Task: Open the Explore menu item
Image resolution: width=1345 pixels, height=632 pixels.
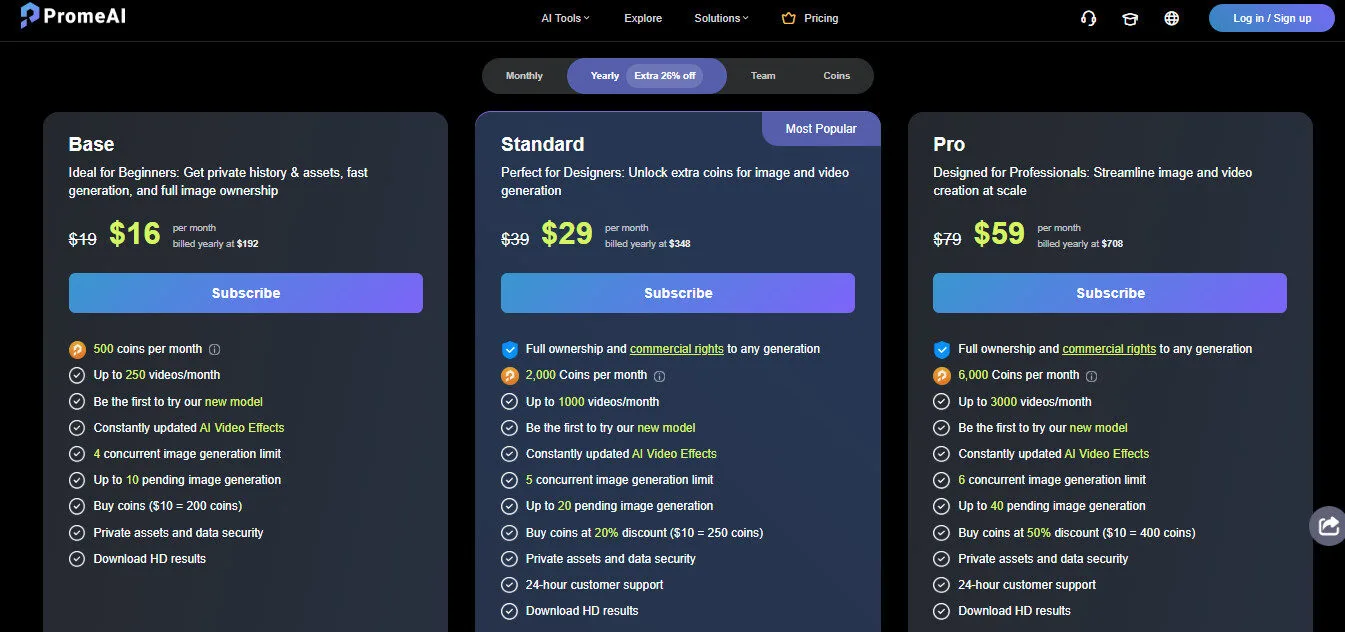Action: 643,18
